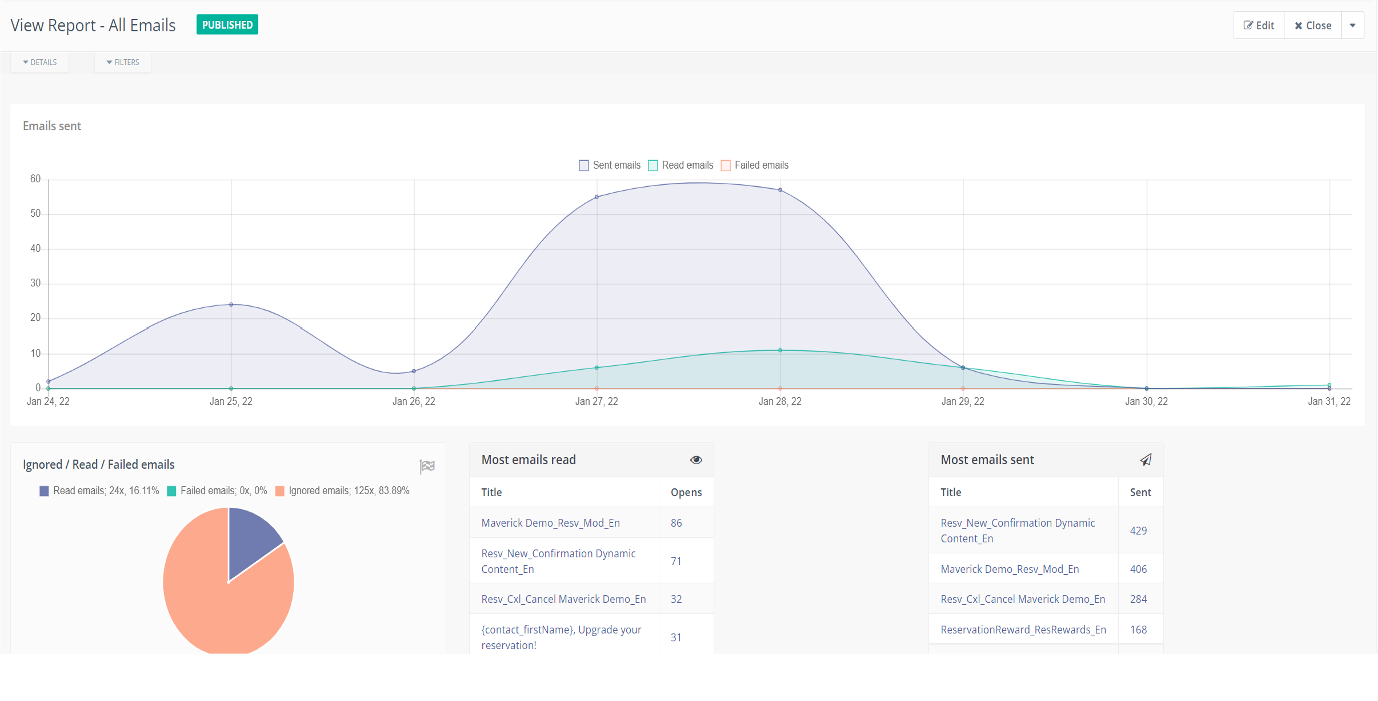Click the Published status badge
1378x701 pixels.
227,25
